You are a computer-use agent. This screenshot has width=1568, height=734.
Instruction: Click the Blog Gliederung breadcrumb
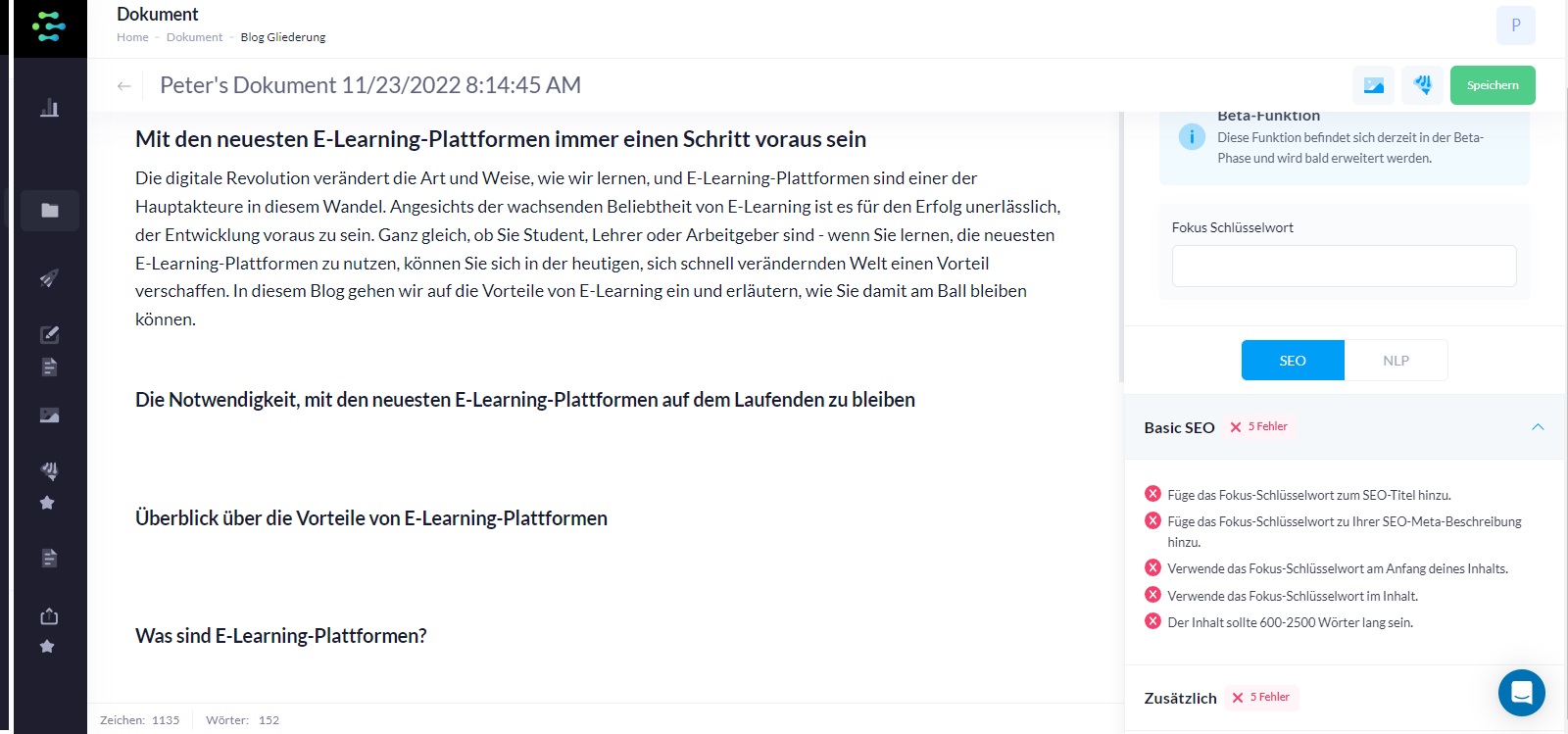pos(283,37)
